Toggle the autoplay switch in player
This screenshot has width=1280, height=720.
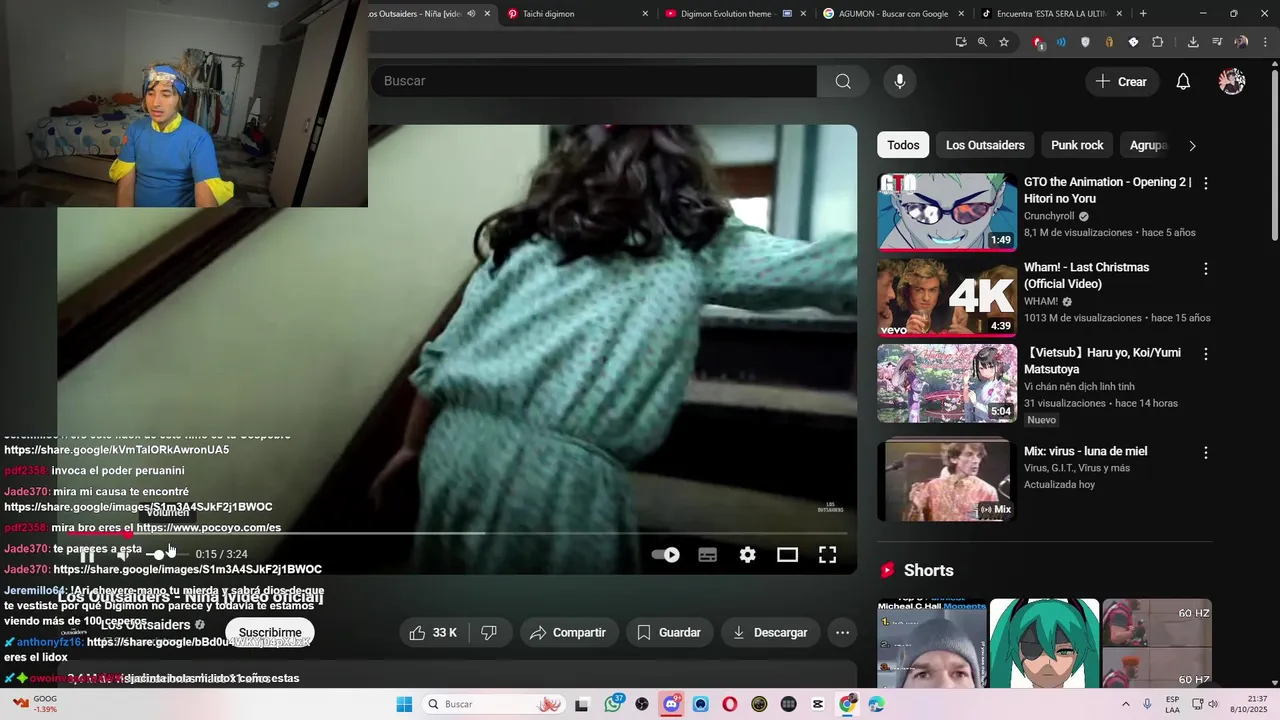(666, 555)
